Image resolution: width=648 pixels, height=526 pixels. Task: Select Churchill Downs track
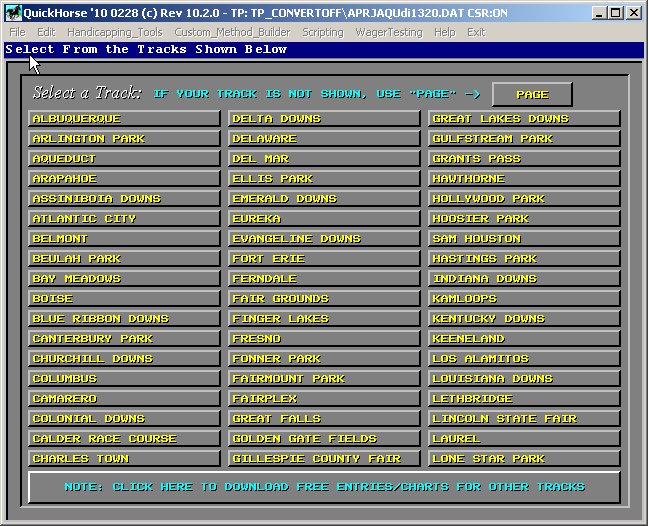point(124,359)
